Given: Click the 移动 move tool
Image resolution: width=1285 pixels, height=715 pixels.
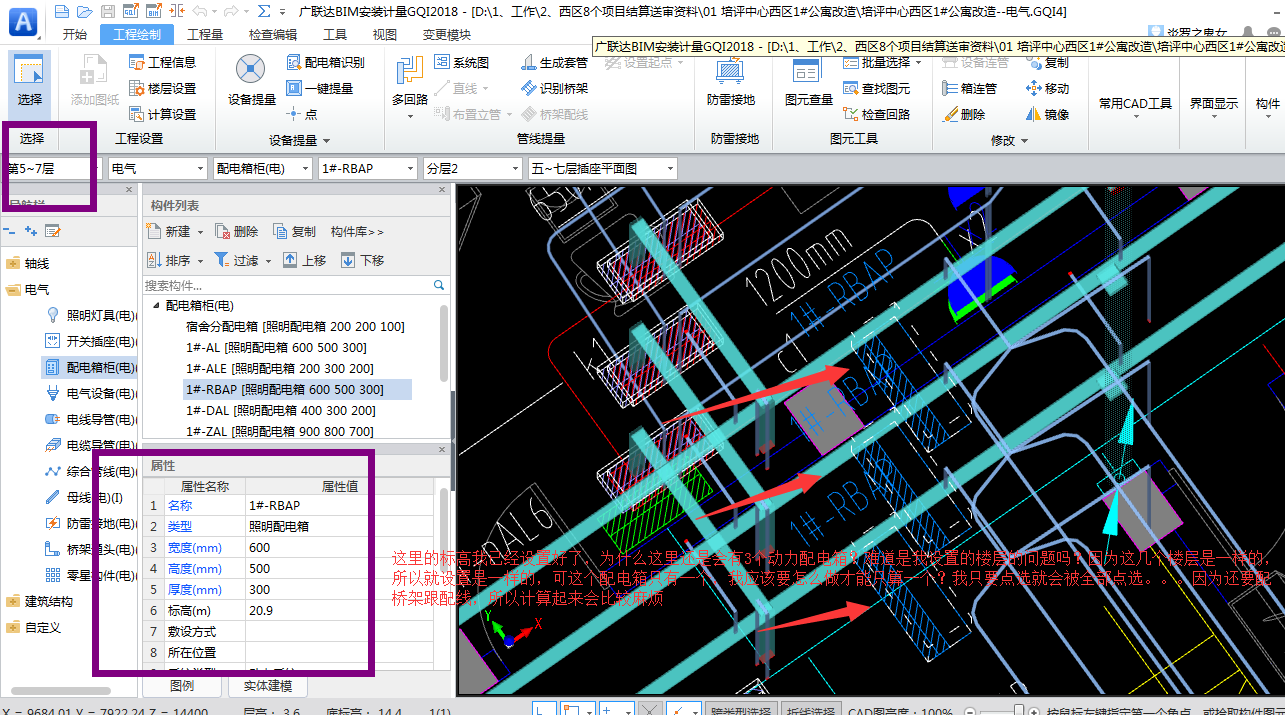Looking at the screenshot, I should (x=1048, y=88).
